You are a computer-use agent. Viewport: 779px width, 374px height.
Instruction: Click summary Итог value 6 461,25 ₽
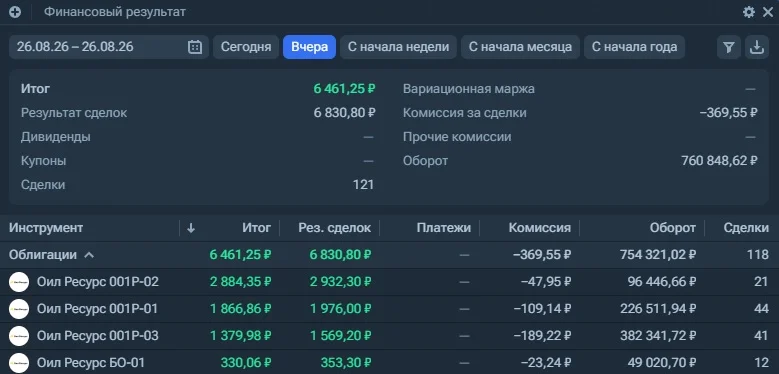[x=344, y=89]
